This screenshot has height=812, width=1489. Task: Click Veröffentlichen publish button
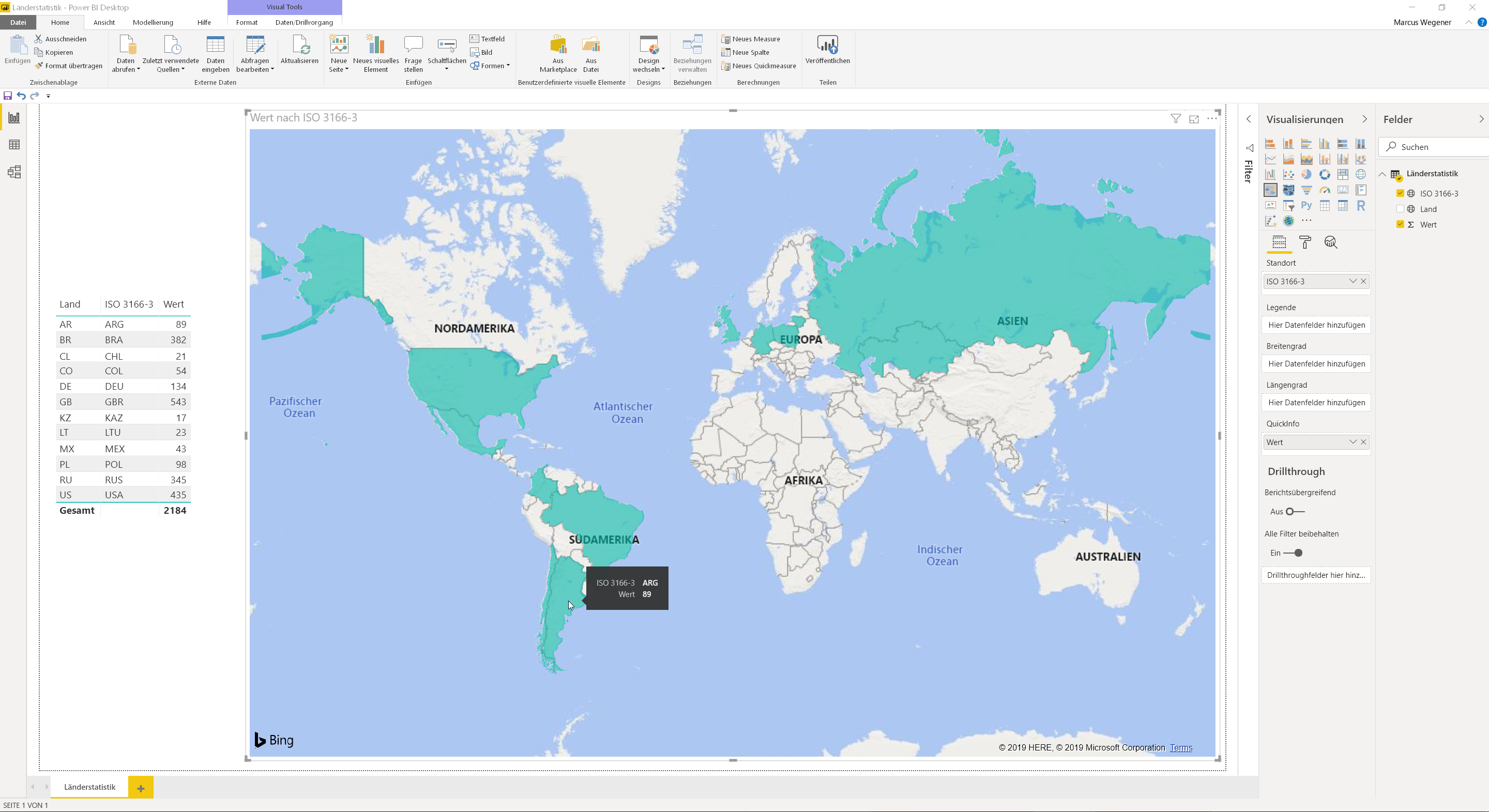tap(827, 50)
